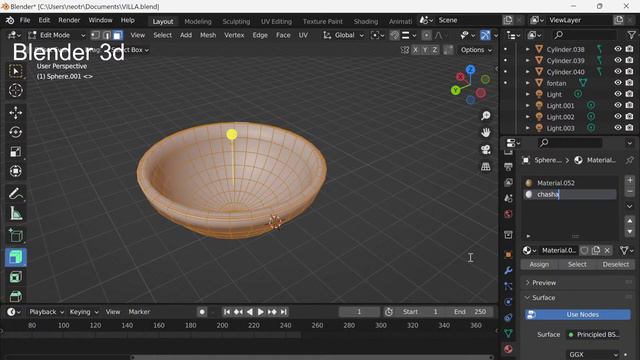Select the Measure tool

pos(16,213)
